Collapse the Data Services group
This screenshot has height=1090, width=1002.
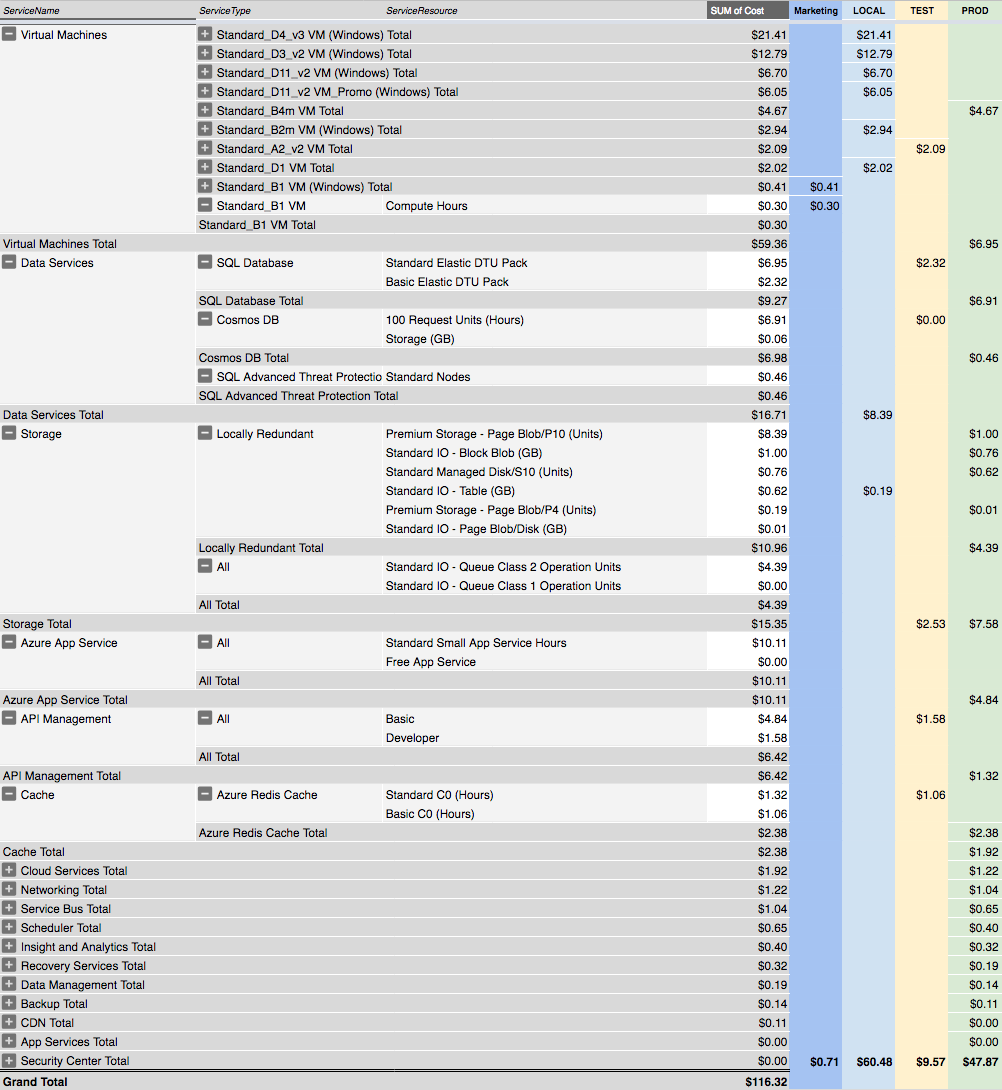point(9,262)
